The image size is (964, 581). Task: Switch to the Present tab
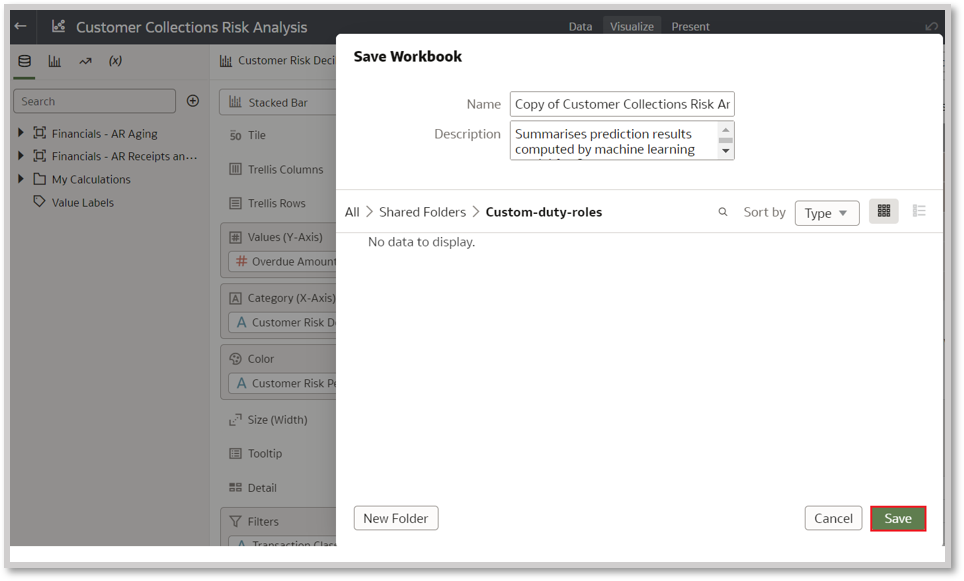690,27
